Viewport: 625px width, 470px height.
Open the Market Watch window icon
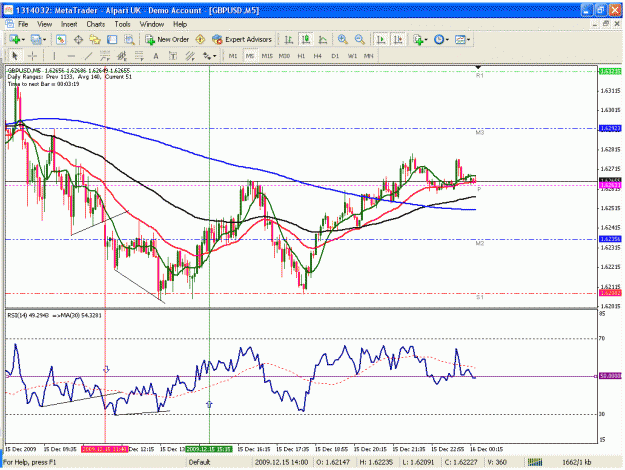pyautogui.click(x=61, y=39)
